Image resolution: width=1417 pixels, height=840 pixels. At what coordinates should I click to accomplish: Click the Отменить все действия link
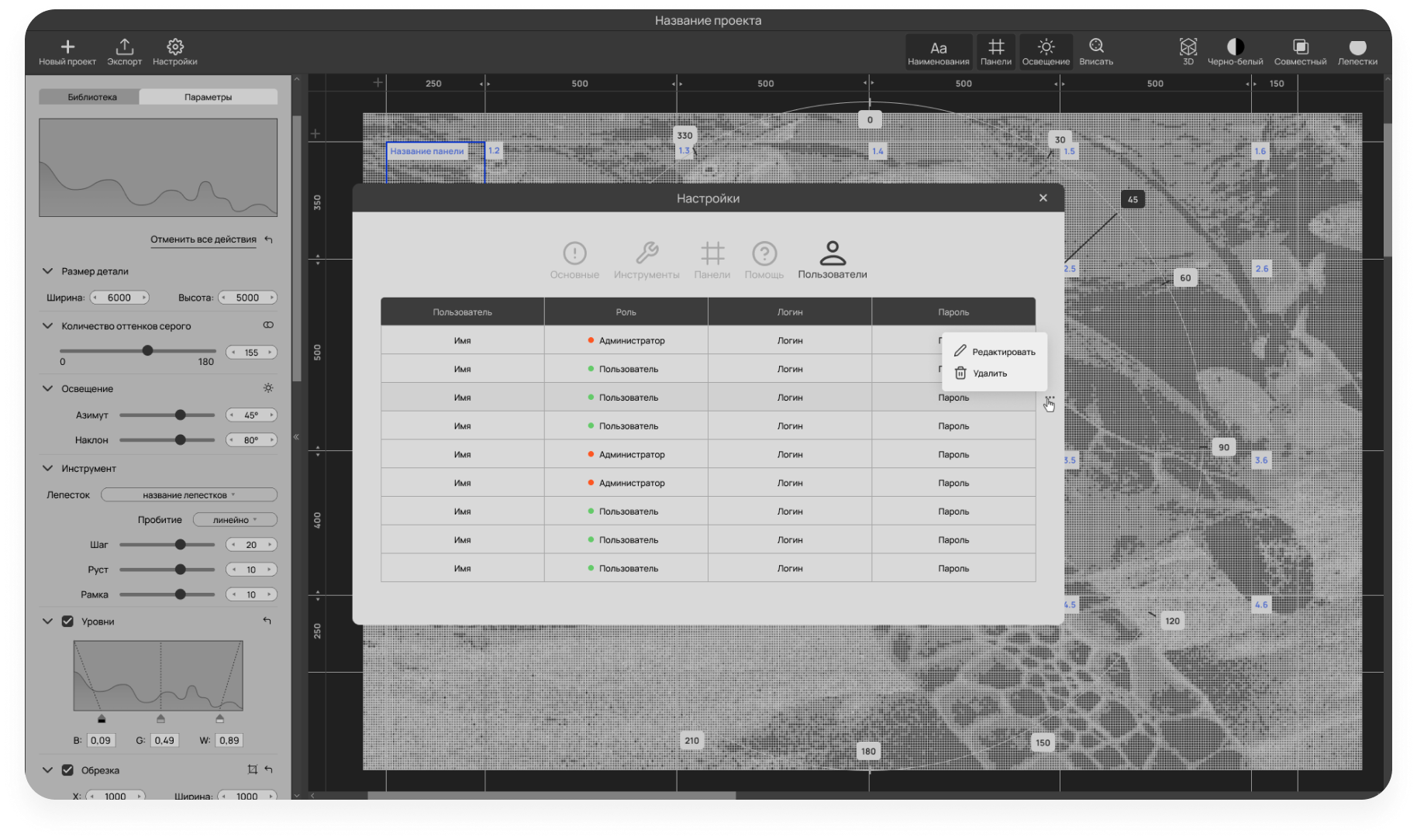203,239
